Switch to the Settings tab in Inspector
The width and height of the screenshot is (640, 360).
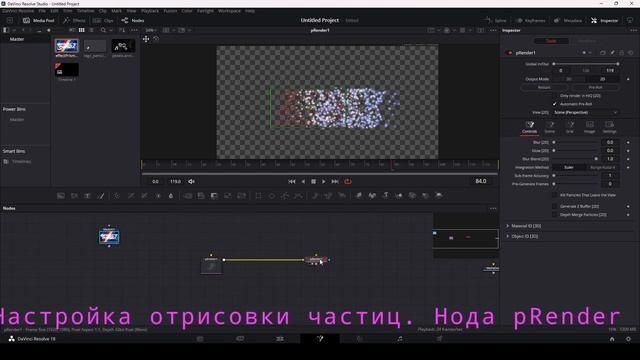click(609, 127)
